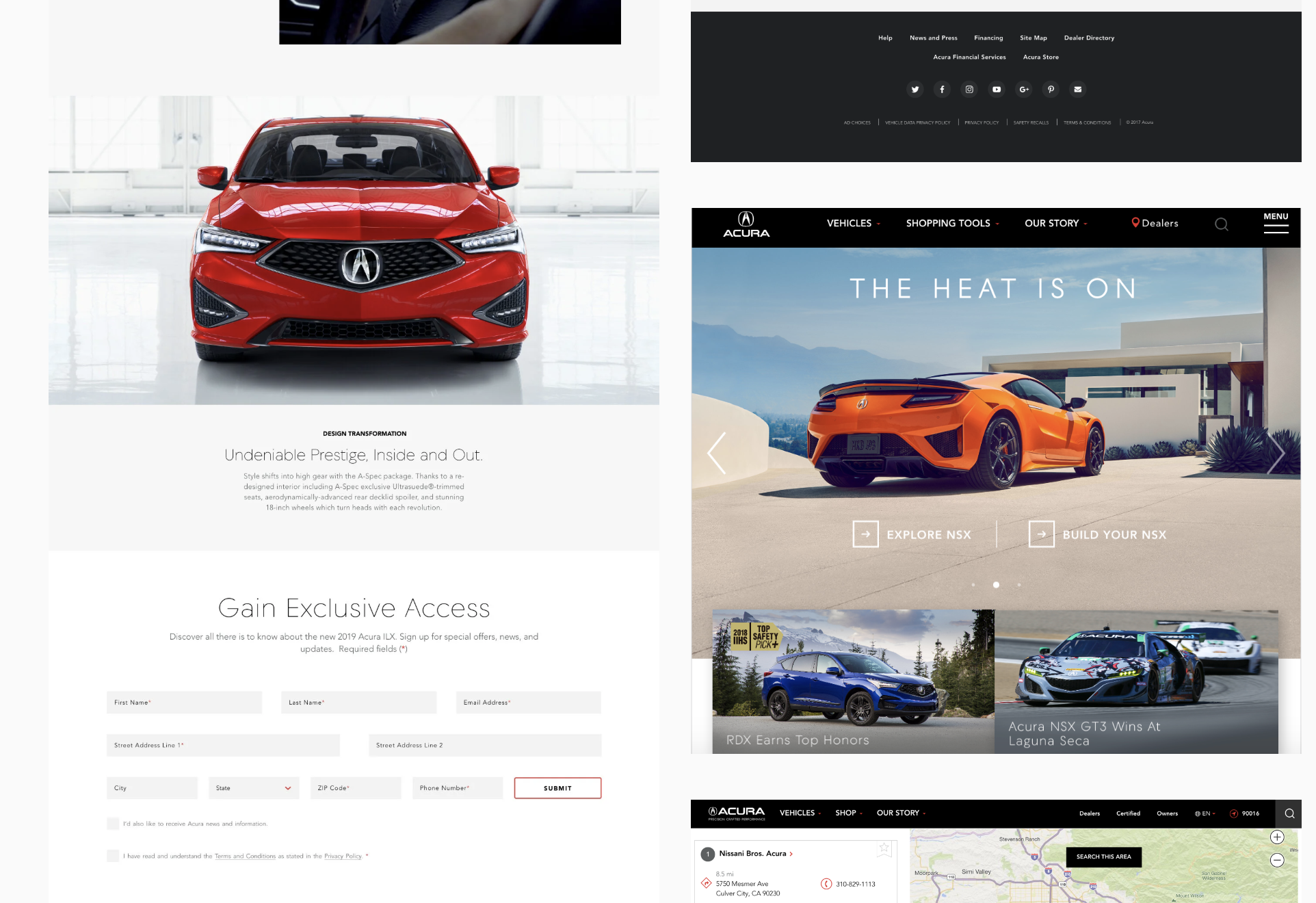
Task: Open the email envelope icon in footer
Action: (1078, 90)
